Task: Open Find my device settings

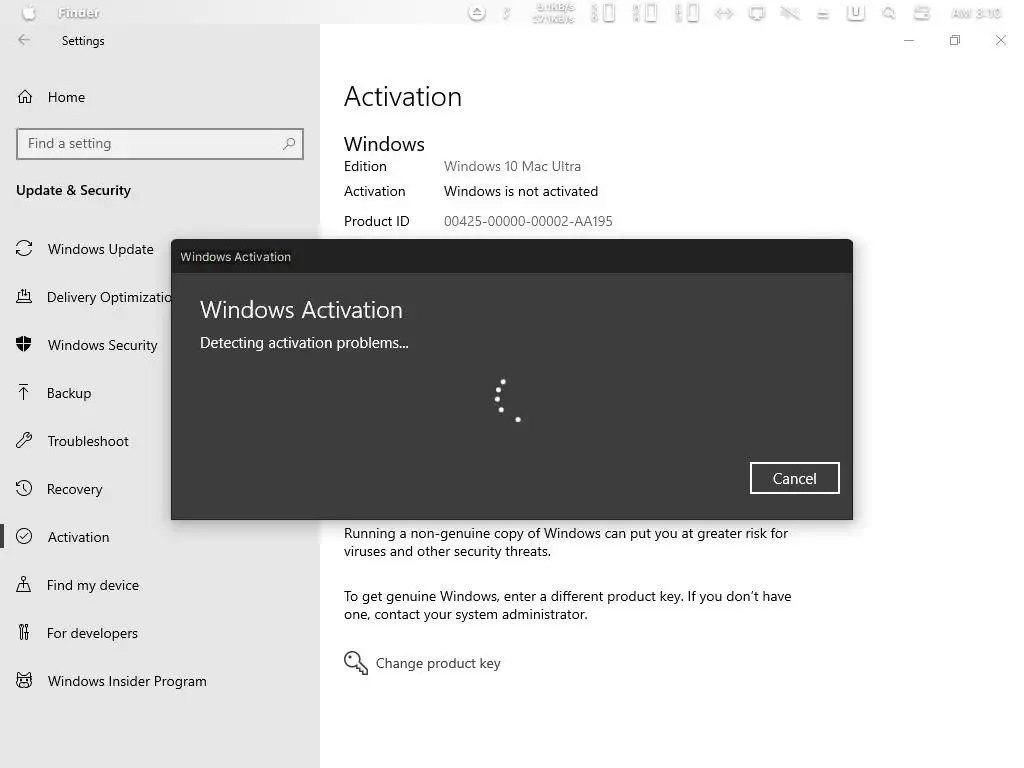Action: pyautogui.click(x=93, y=585)
